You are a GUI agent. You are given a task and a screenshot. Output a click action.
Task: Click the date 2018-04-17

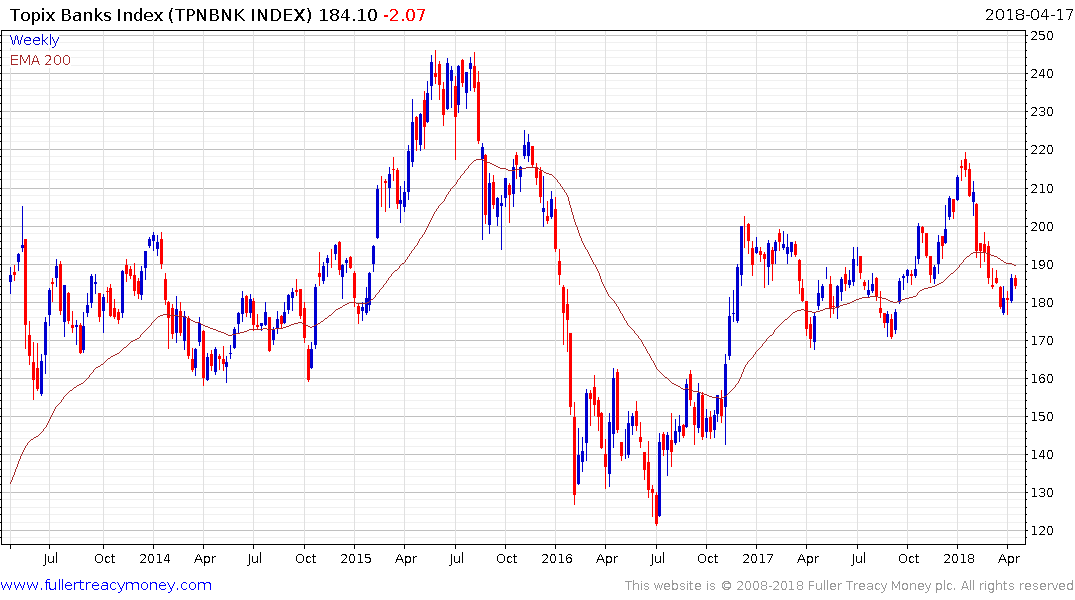pyautogui.click(x=1029, y=14)
